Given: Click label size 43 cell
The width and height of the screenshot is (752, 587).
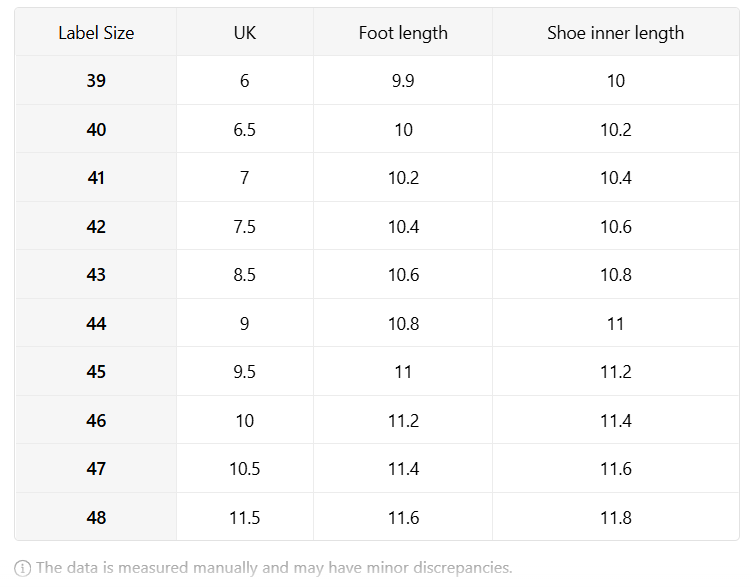Looking at the screenshot, I should pyautogui.click(x=96, y=275).
